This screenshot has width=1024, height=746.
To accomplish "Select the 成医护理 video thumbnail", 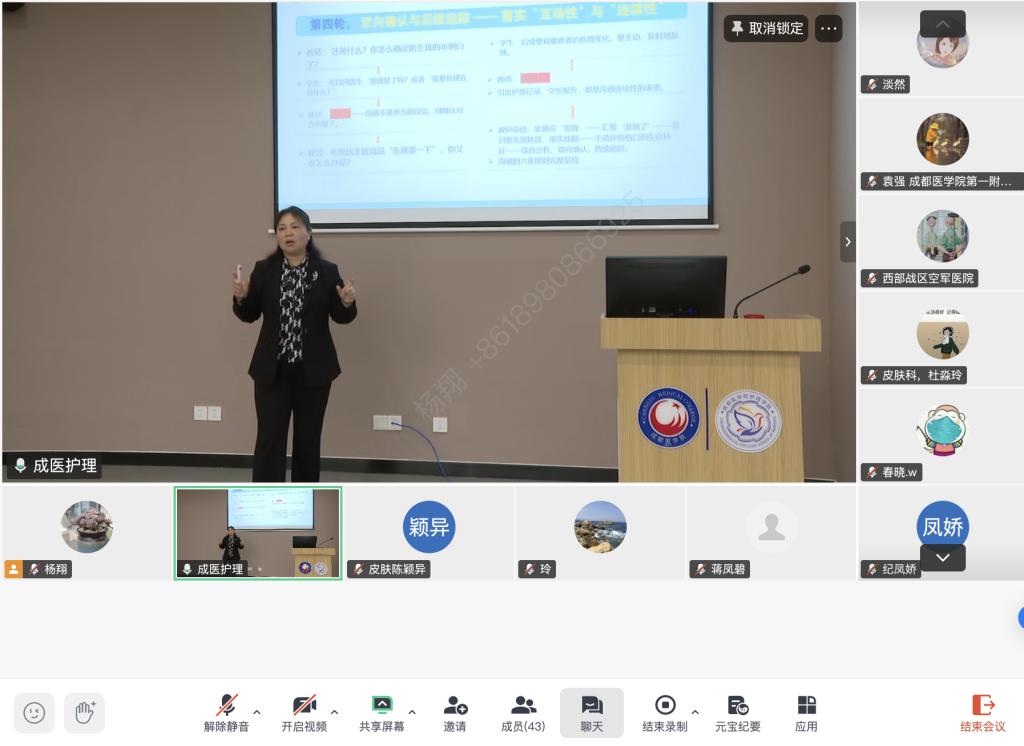I will [258, 532].
